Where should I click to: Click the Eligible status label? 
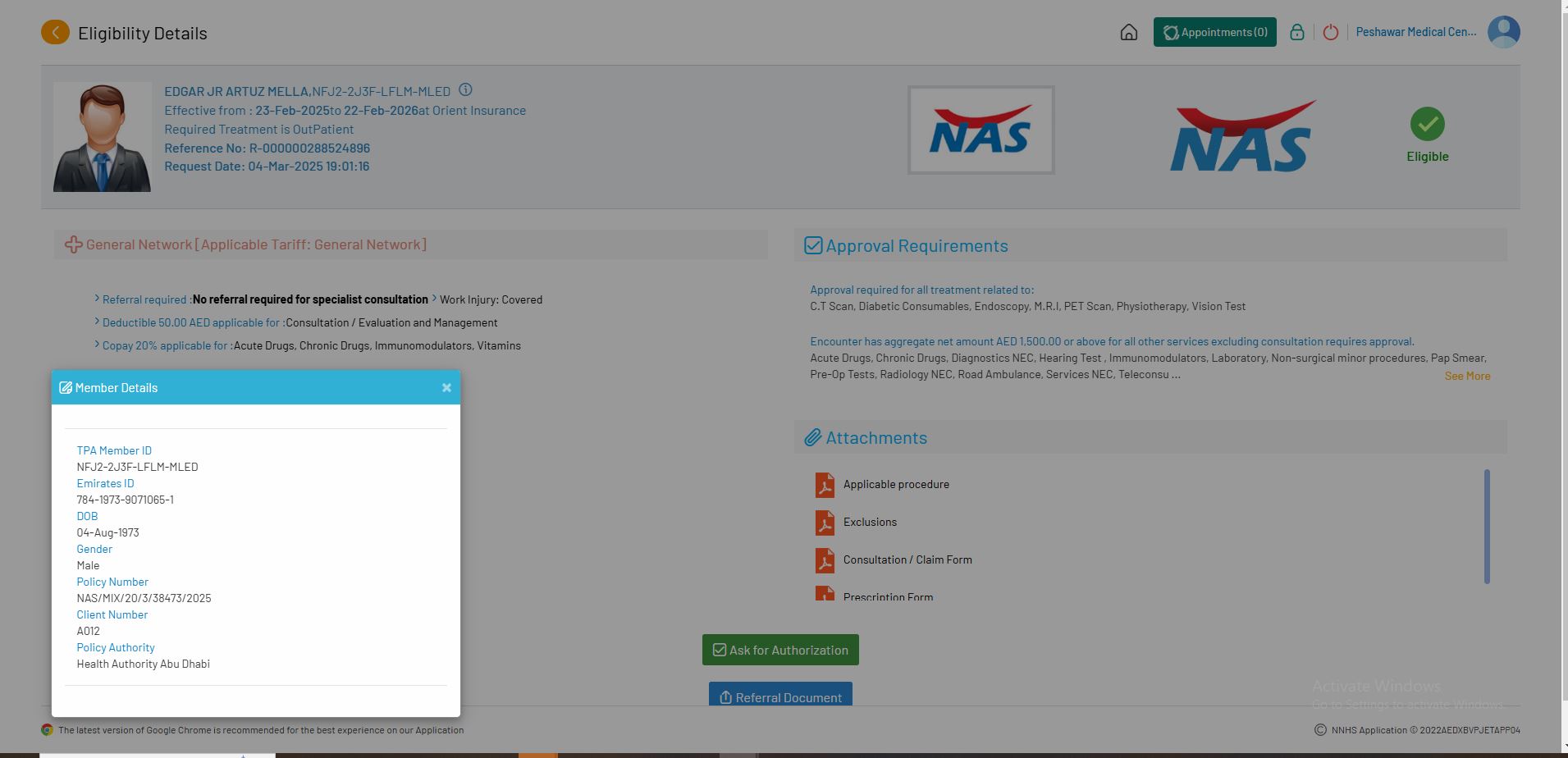pyautogui.click(x=1428, y=156)
